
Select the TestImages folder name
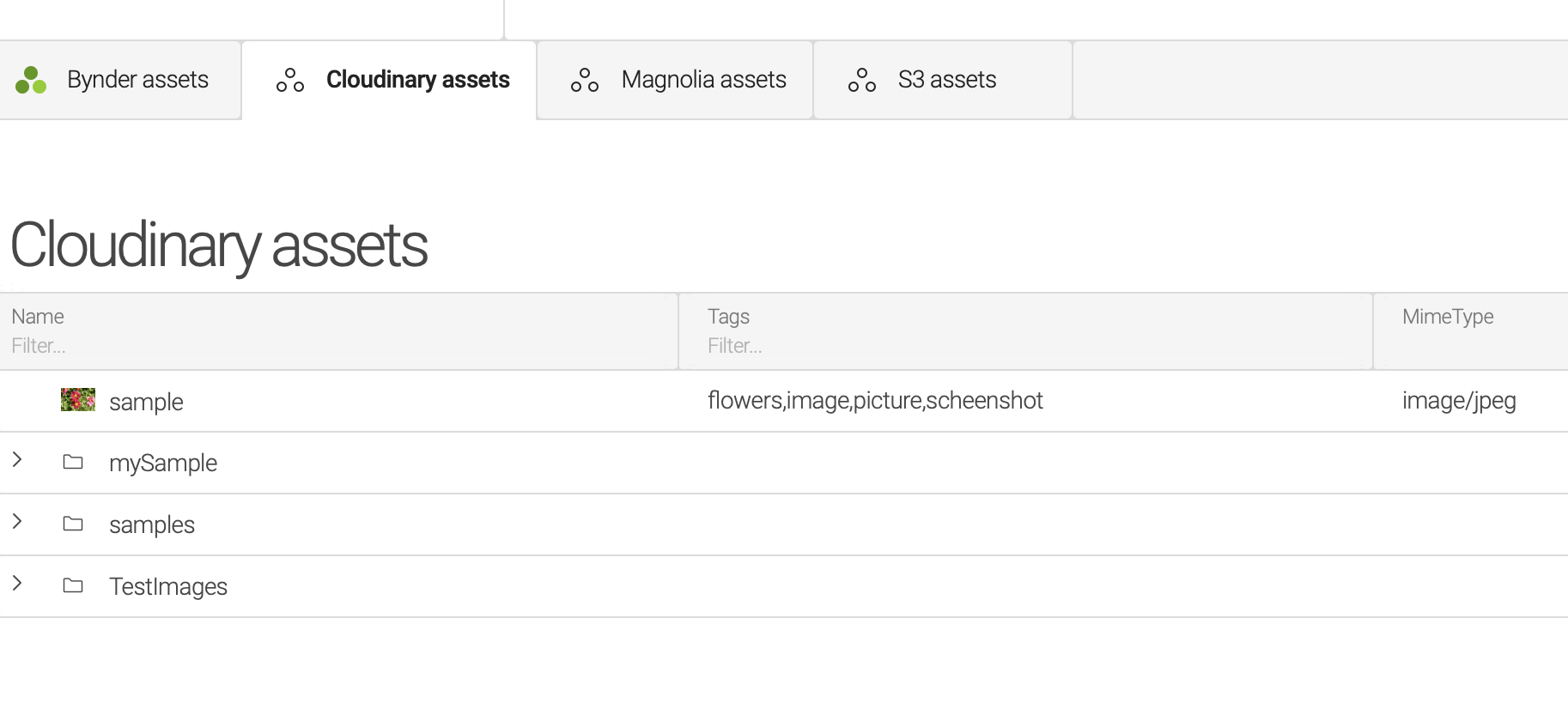[168, 586]
